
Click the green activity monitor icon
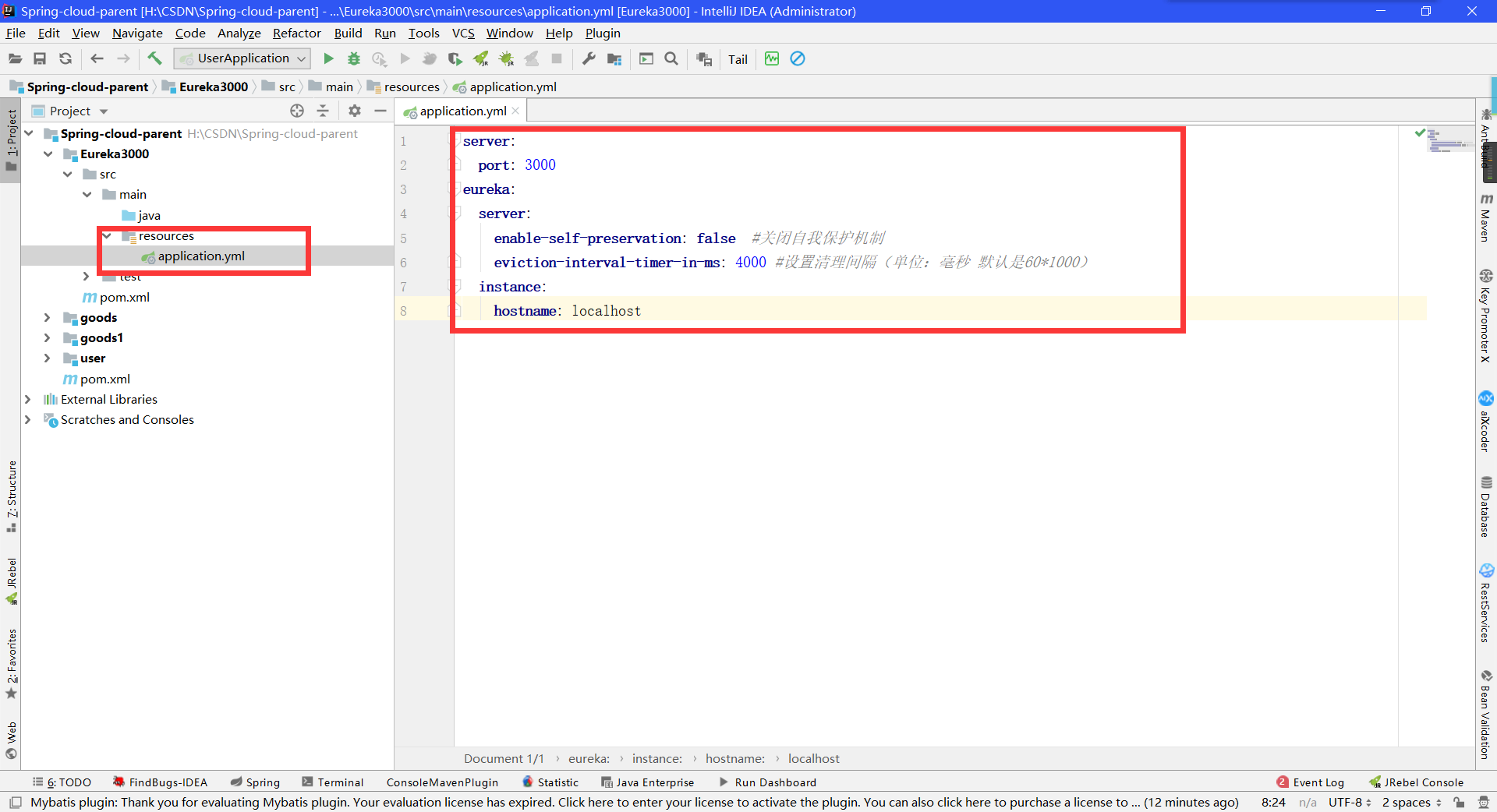[x=772, y=58]
